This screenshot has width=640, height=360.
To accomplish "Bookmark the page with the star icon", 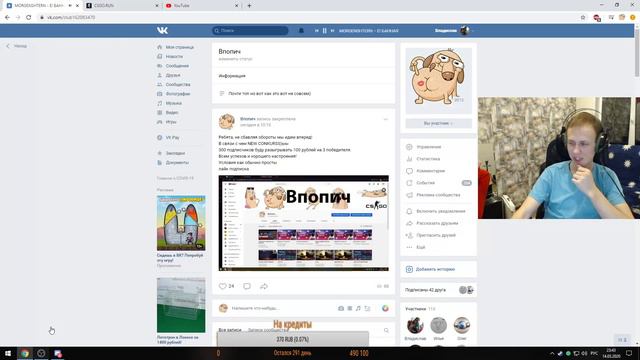I will coord(583,18).
